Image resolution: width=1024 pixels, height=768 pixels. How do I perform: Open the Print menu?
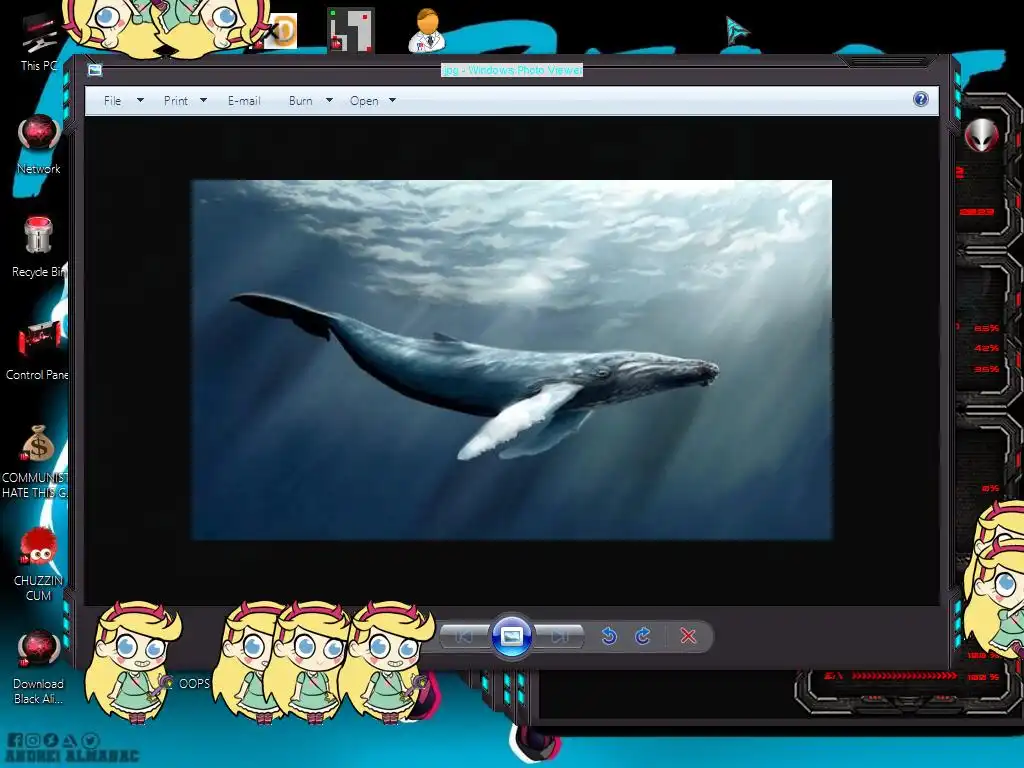click(x=176, y=101)
